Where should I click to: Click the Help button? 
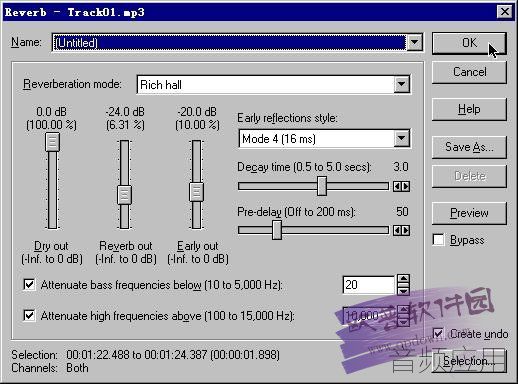(x=469, y=109)
